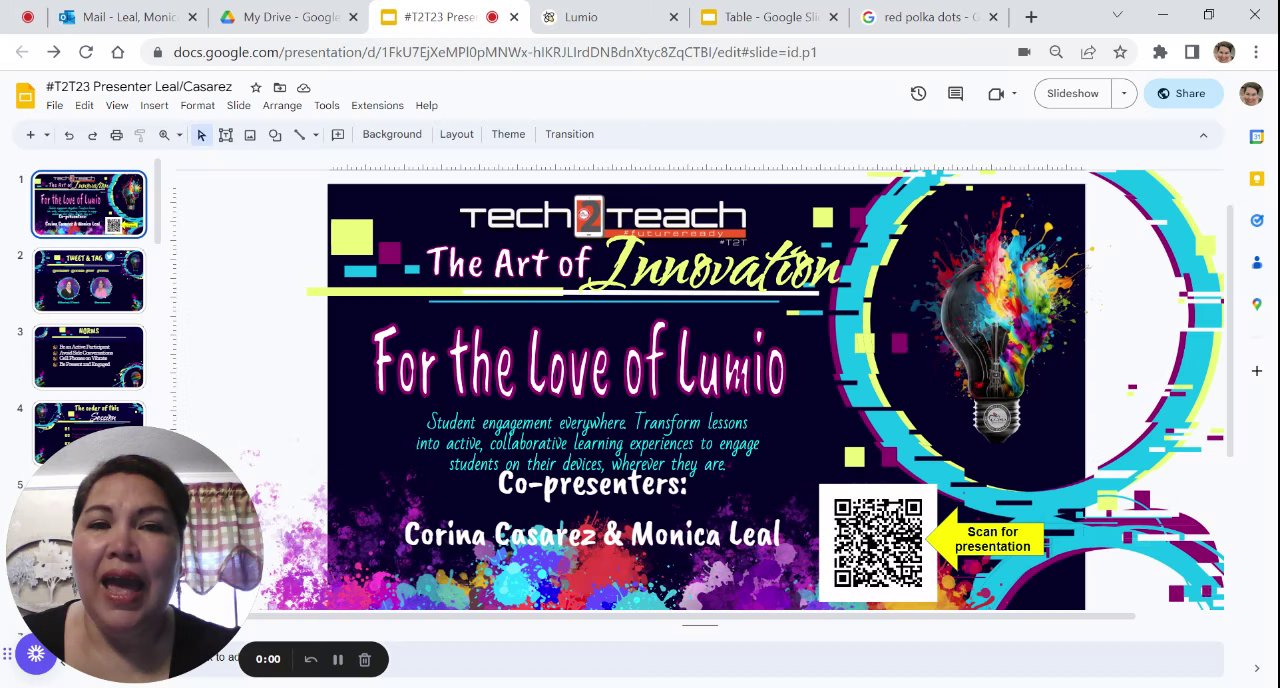
Task: Reload the page in Chrome
Action: (x=86, y=52)
